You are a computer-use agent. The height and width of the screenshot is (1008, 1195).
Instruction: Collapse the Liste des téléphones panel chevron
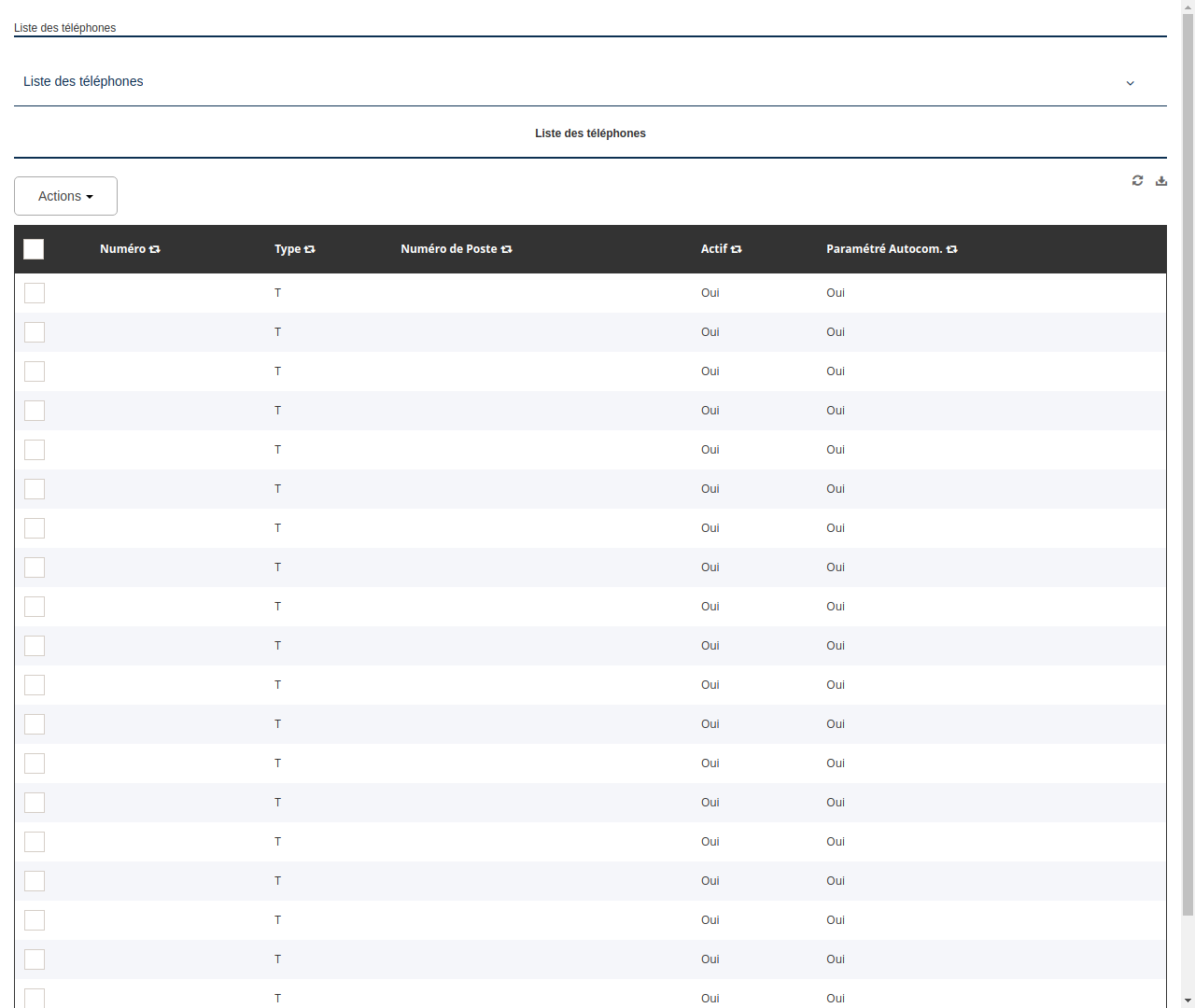(x=1130, y=82)
